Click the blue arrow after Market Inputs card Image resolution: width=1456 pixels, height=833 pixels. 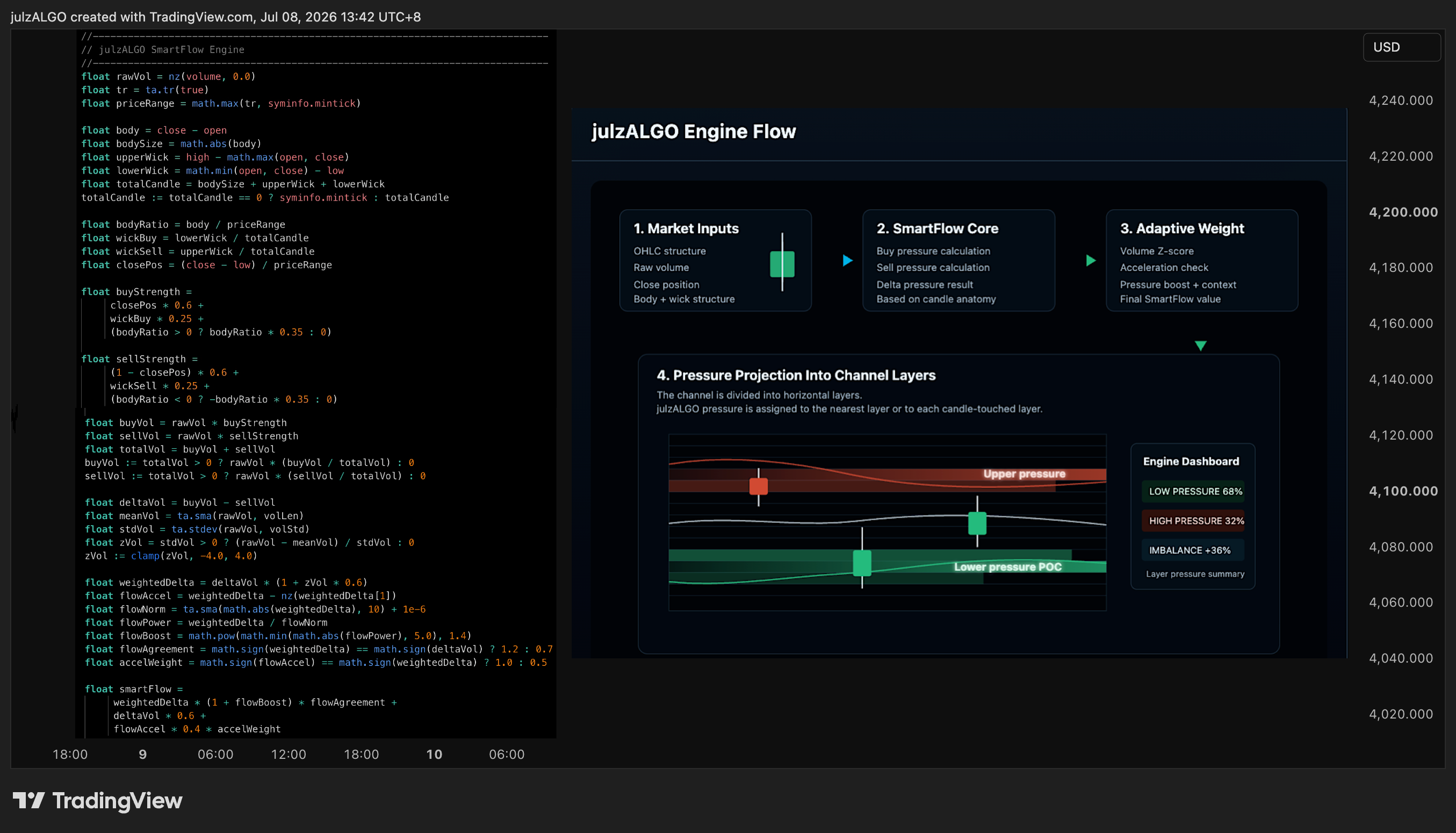[x=847, y=261]
